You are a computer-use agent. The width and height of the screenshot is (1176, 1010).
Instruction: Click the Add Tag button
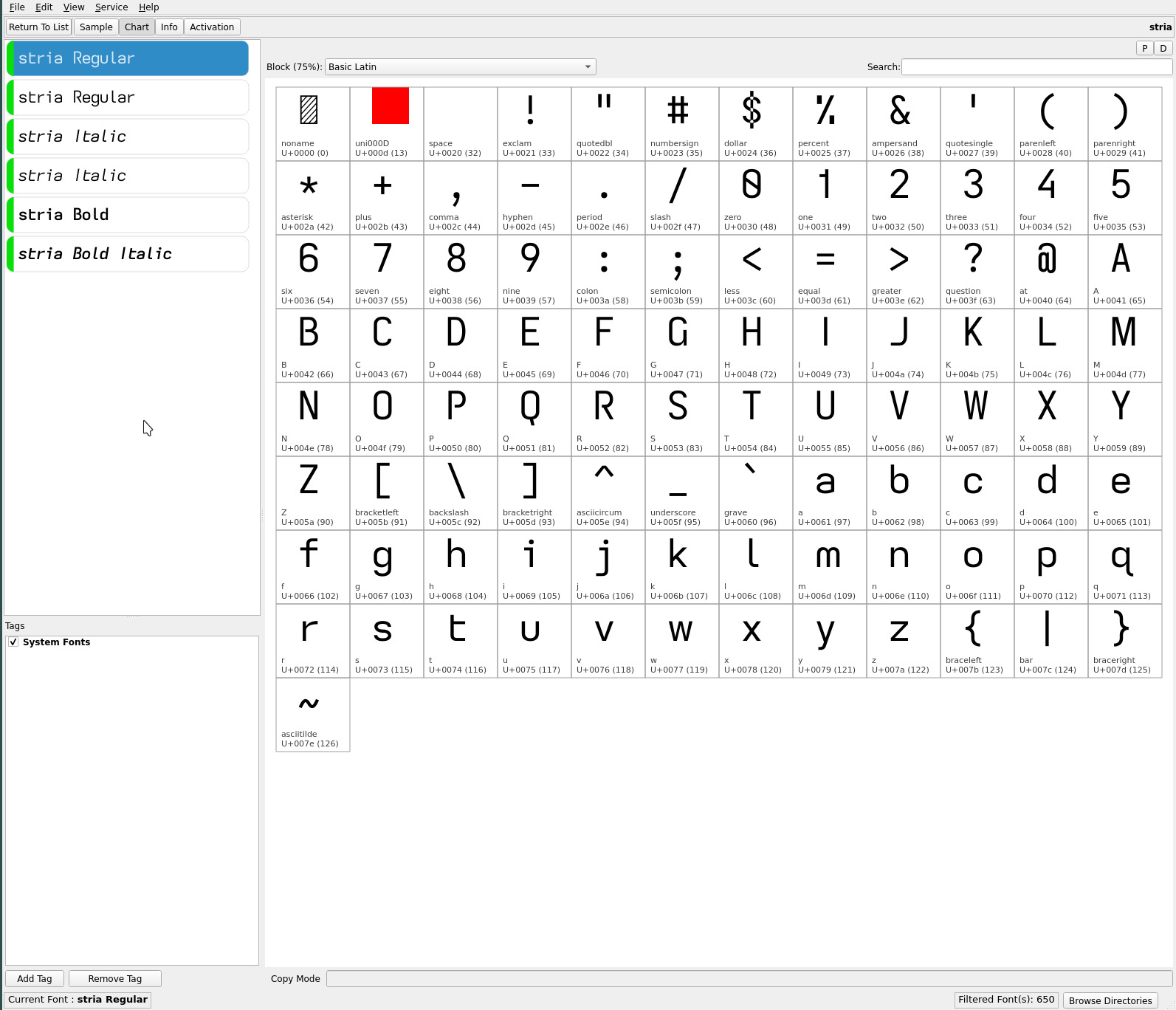(35, 978)
